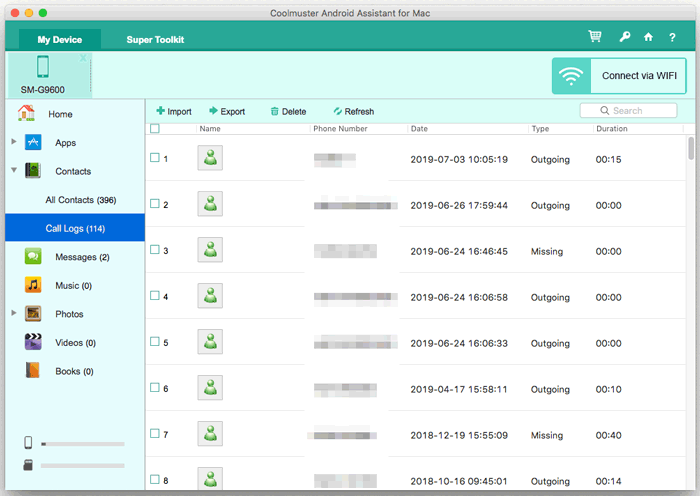Click contact avatar in row 2
Viewport: 700px width, 496px height.
click(210, 204)
